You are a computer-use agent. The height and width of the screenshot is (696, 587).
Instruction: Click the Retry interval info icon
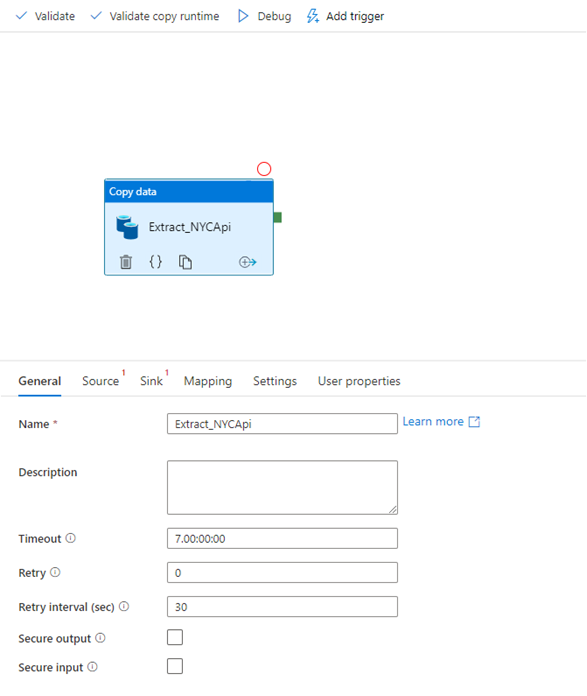124,606
